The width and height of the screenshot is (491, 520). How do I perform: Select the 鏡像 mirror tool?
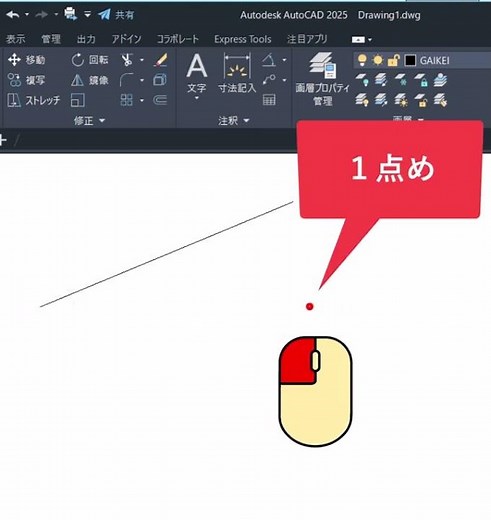tap(90, 80)
